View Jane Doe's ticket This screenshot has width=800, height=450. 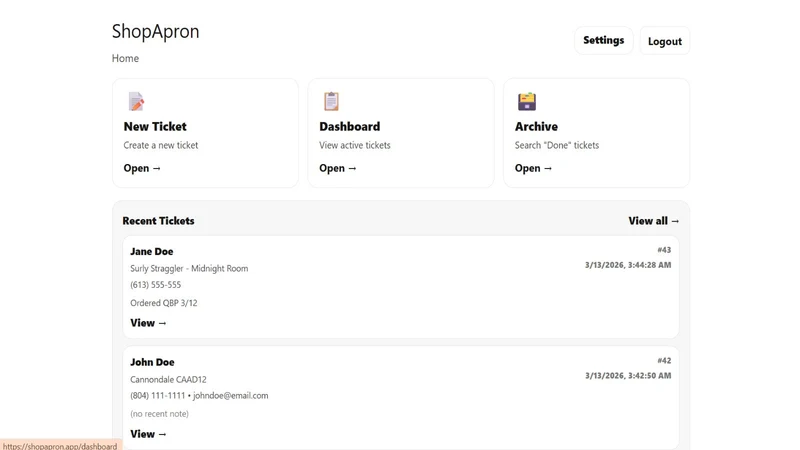pyautogui.click(x=148, y=323)
